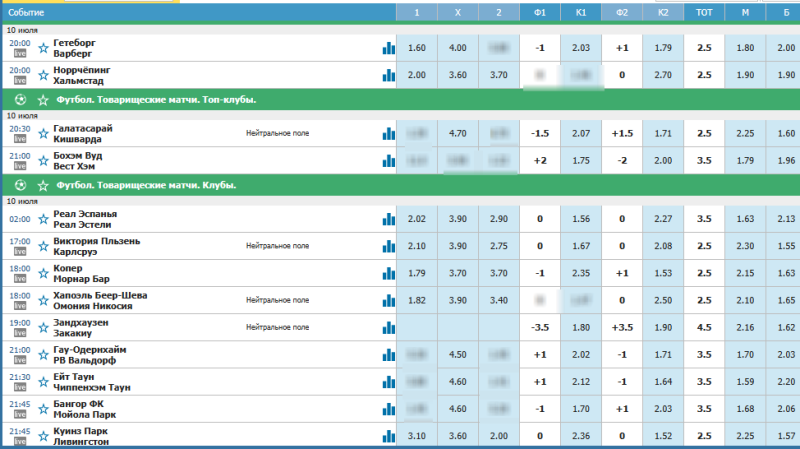Collapse the Товарищеские матчи. Клубы section

click(x=138, y=185)
